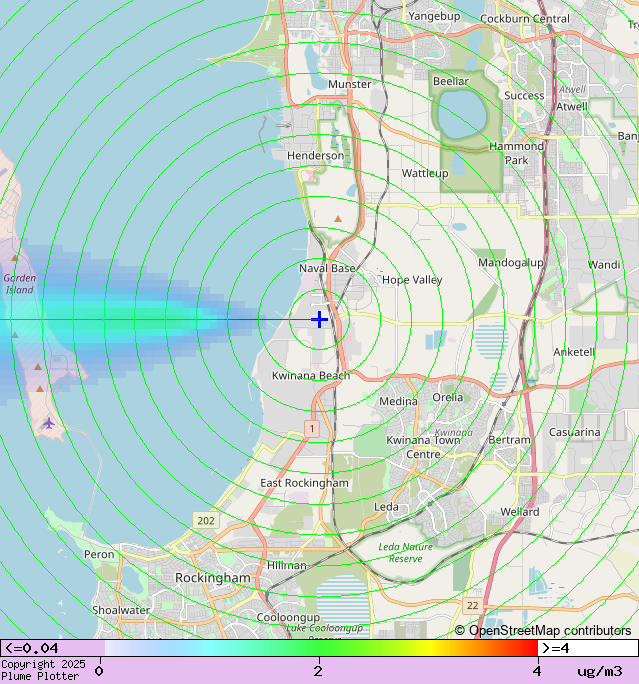The image size is (639, 684).
Task: Click the Naval Base place label
Action: coord(327,268)
